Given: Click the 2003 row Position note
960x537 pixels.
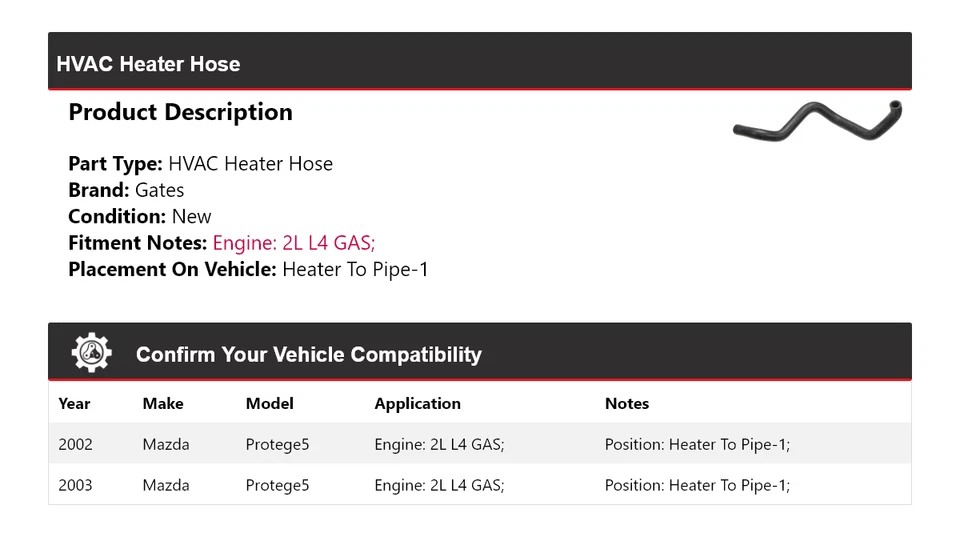Looking at the screenshot, I should [x=697, y=485].
